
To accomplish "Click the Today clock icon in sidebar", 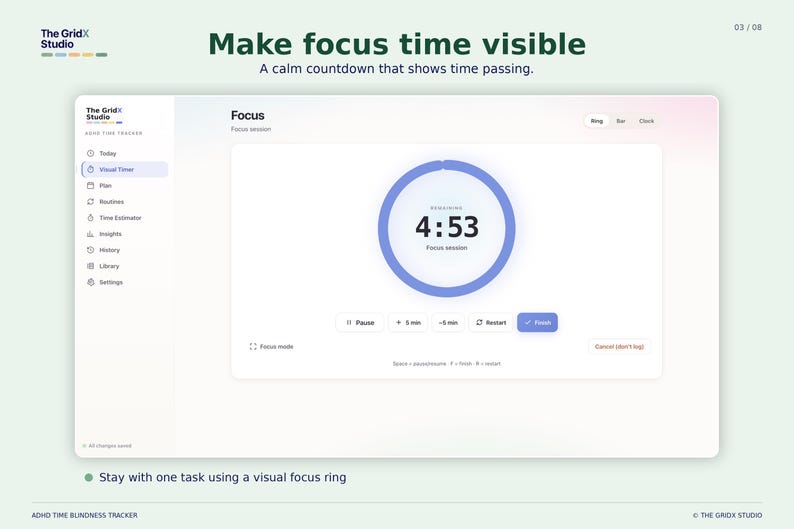I will (x=90, y=153).
